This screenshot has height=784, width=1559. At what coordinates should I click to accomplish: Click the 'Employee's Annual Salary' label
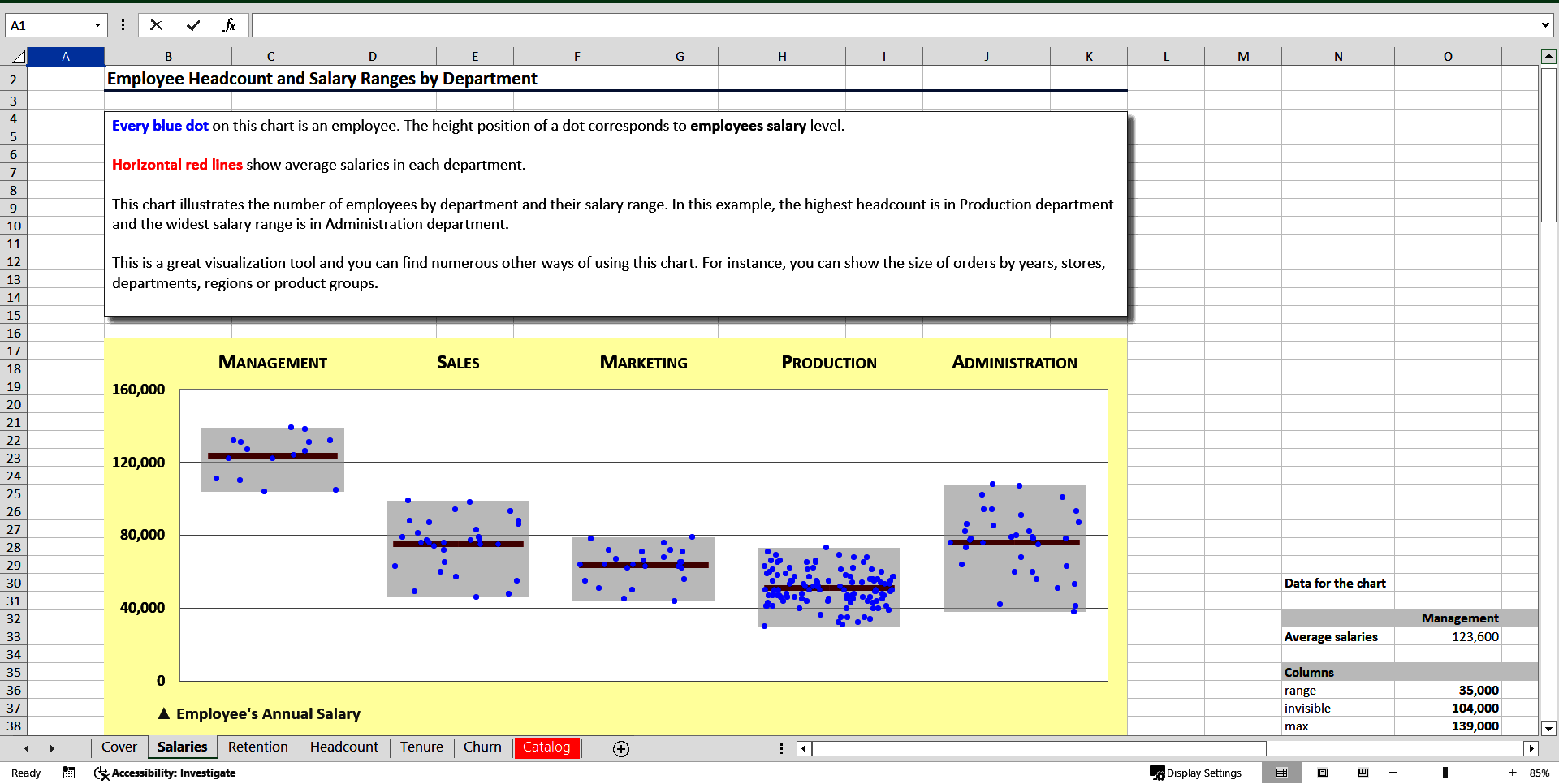[268, 713]
